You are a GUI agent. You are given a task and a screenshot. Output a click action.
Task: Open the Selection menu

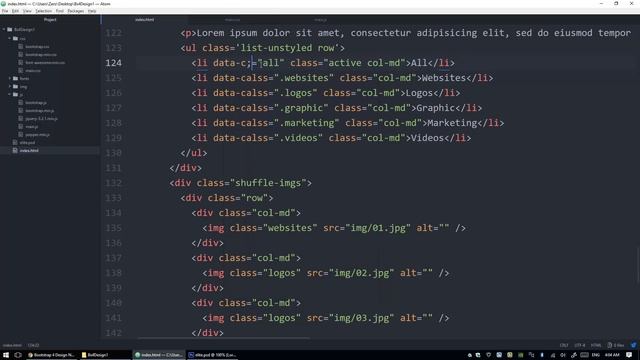pos(43,11)
